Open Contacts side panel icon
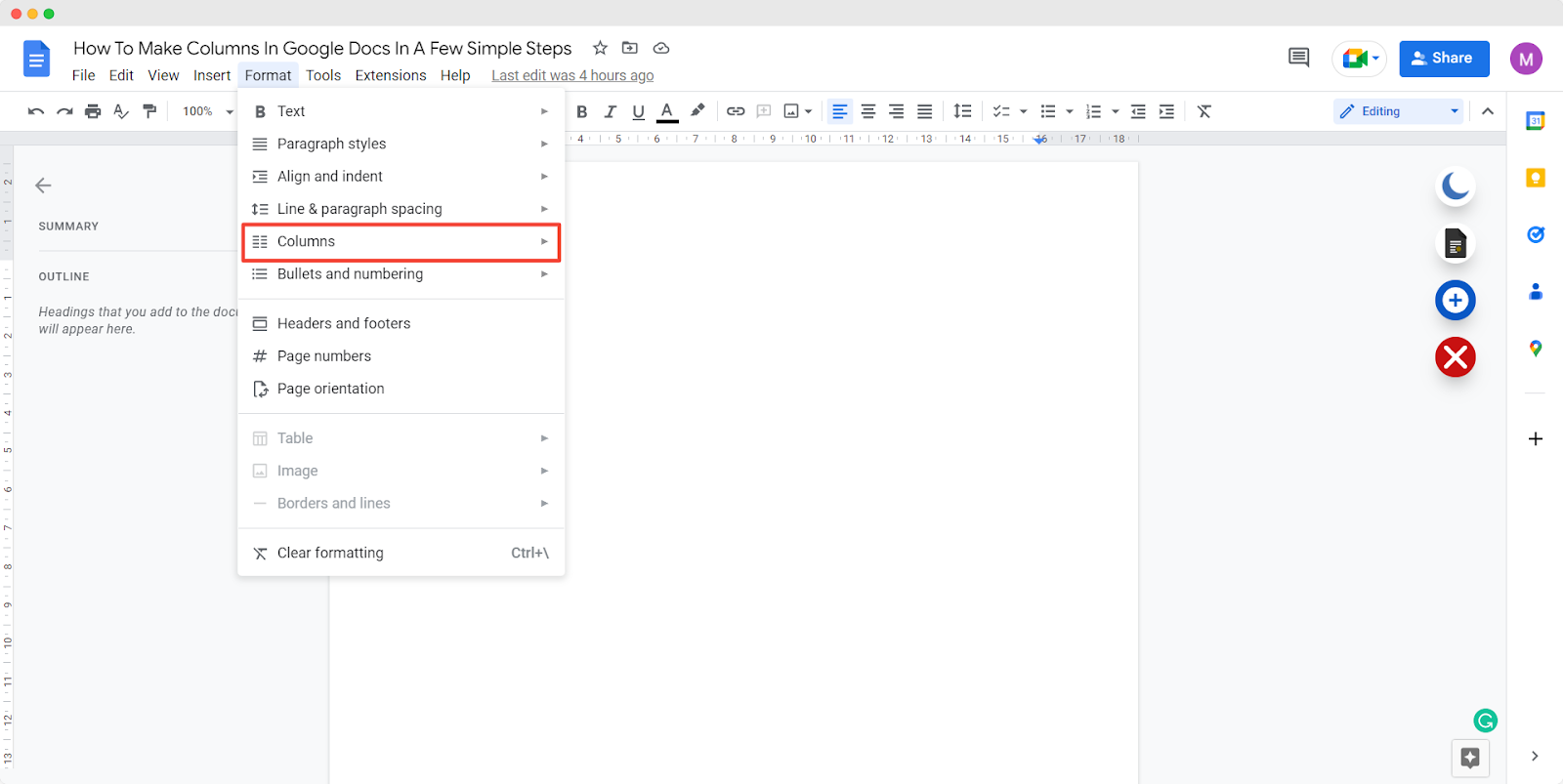Image resolution: width=1563 pixels, height=784 pixels. 1536,291
